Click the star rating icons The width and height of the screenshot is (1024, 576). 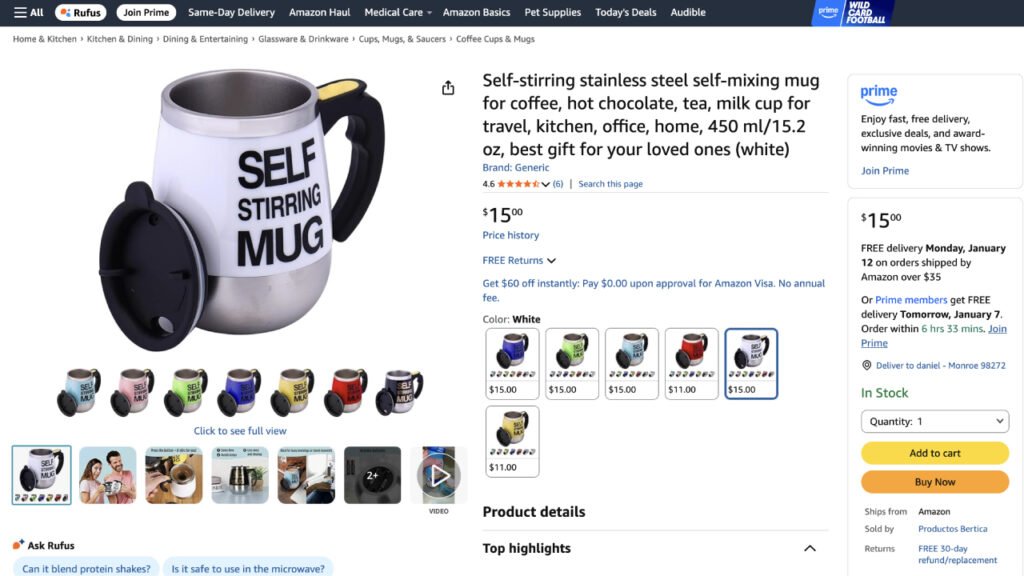[517, 184]
